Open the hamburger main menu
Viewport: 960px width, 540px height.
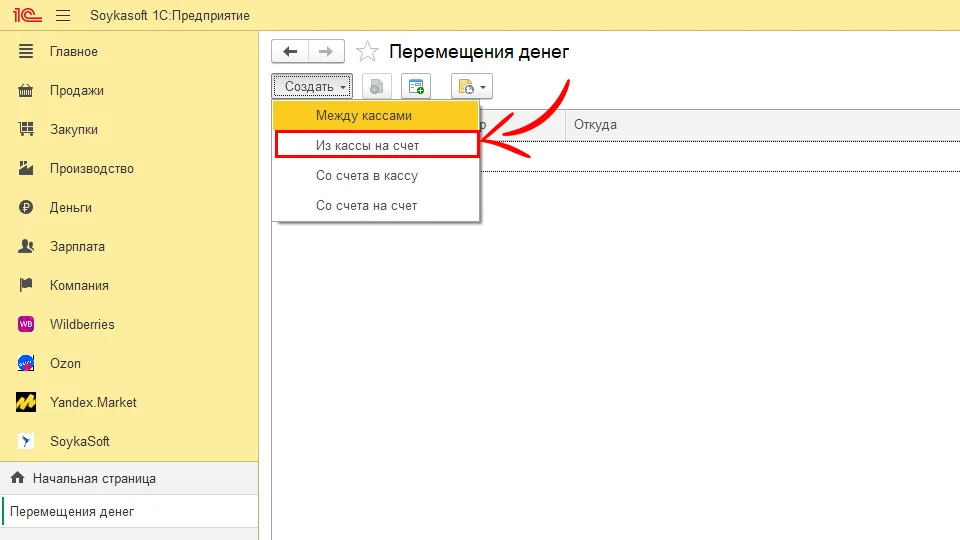click(63, 15)
